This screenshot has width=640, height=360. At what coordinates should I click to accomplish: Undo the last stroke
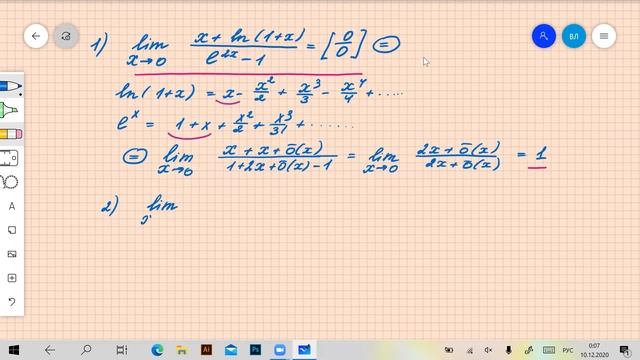point(12,302)
